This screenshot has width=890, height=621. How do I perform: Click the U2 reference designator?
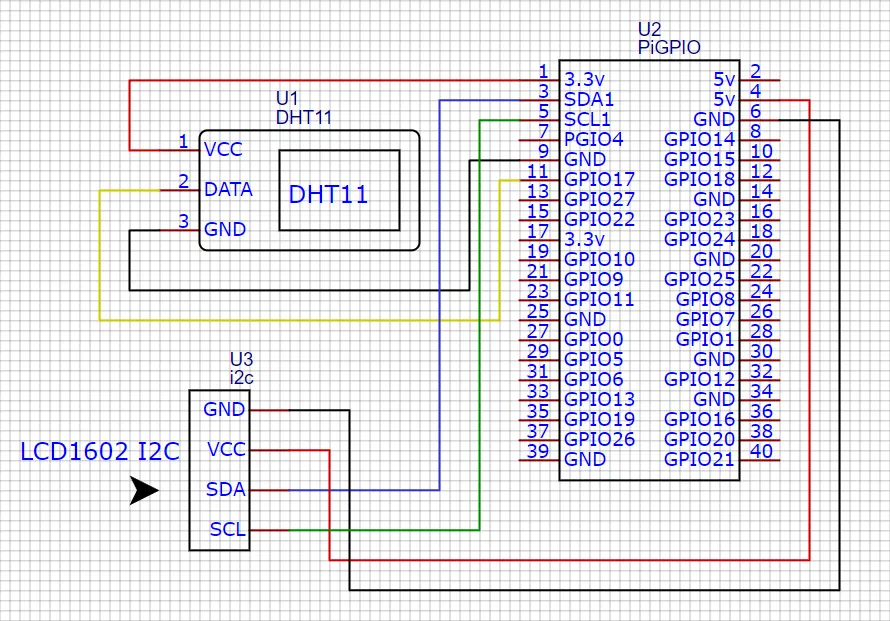650,29
